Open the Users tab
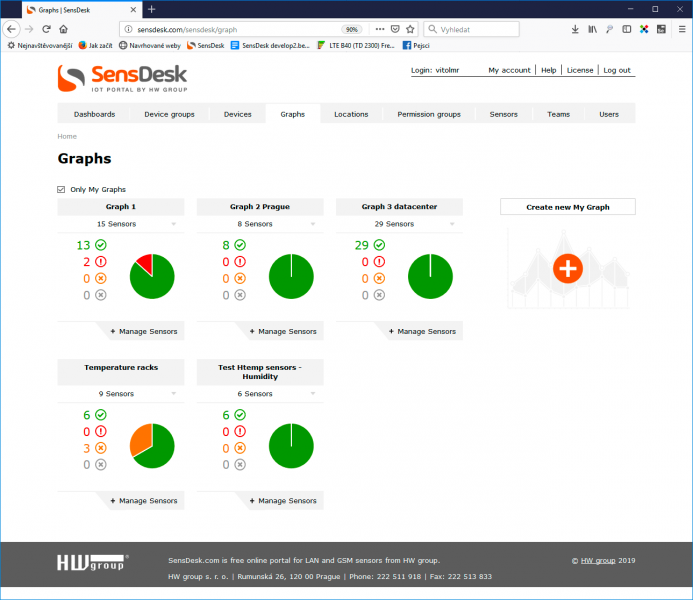The image size is (693, 600). (609, 114)
